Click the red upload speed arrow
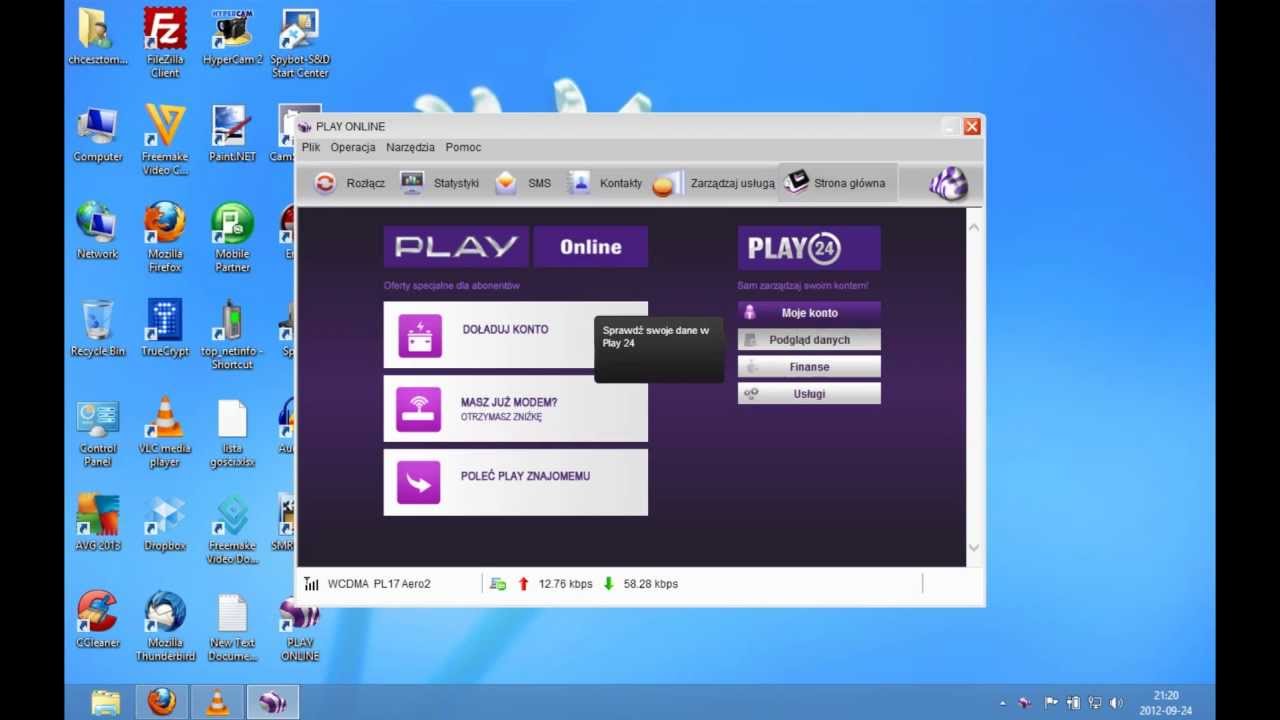Screen dimensions: 1280x720 523,584
